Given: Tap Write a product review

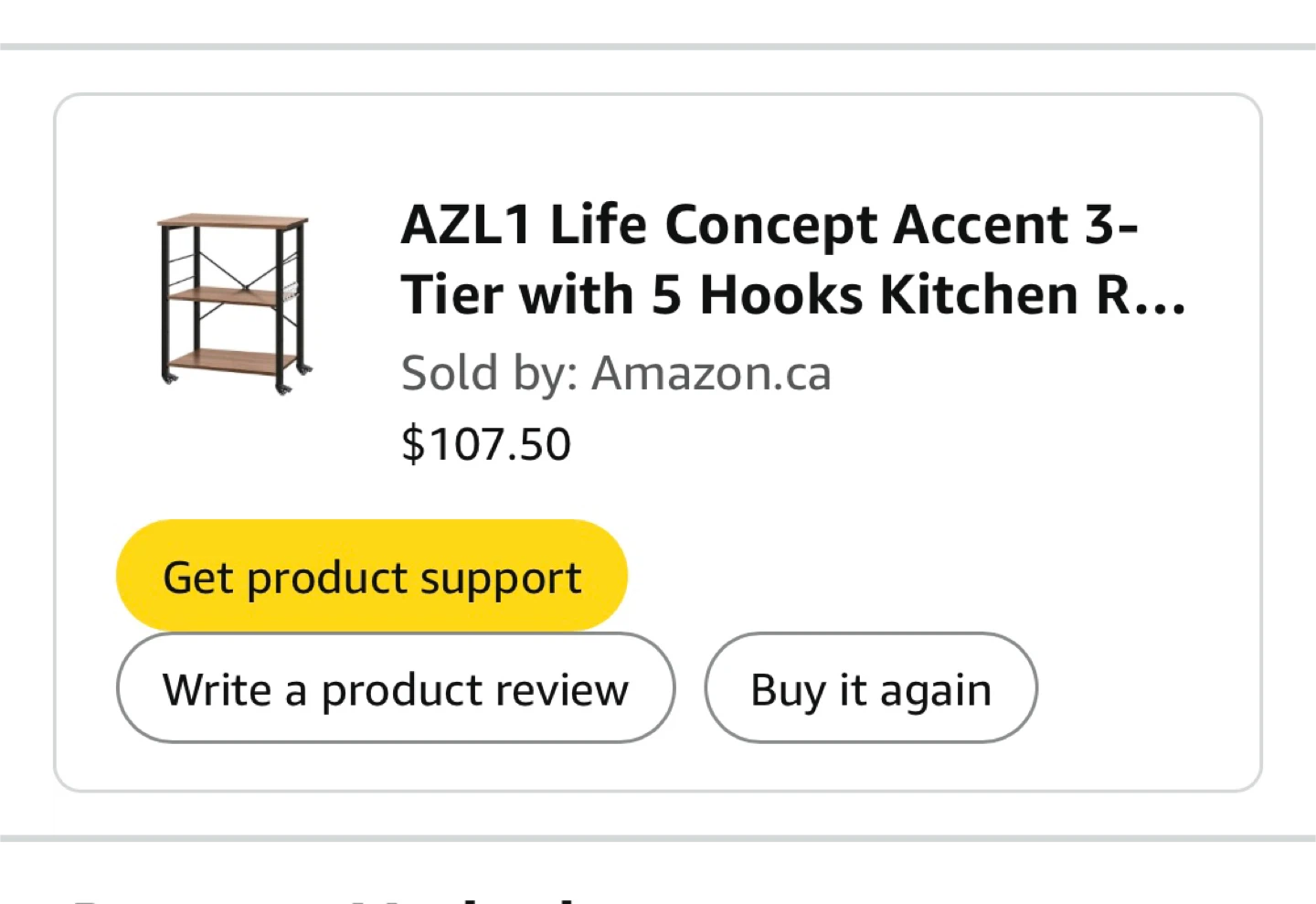Looking at the screenshot, I should coord(395,689).
